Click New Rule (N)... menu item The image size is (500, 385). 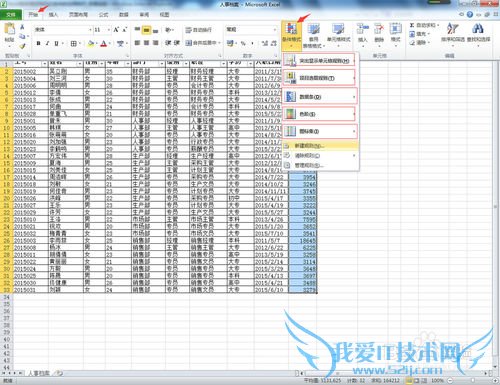pyautogui.click(x=320, y=146)
